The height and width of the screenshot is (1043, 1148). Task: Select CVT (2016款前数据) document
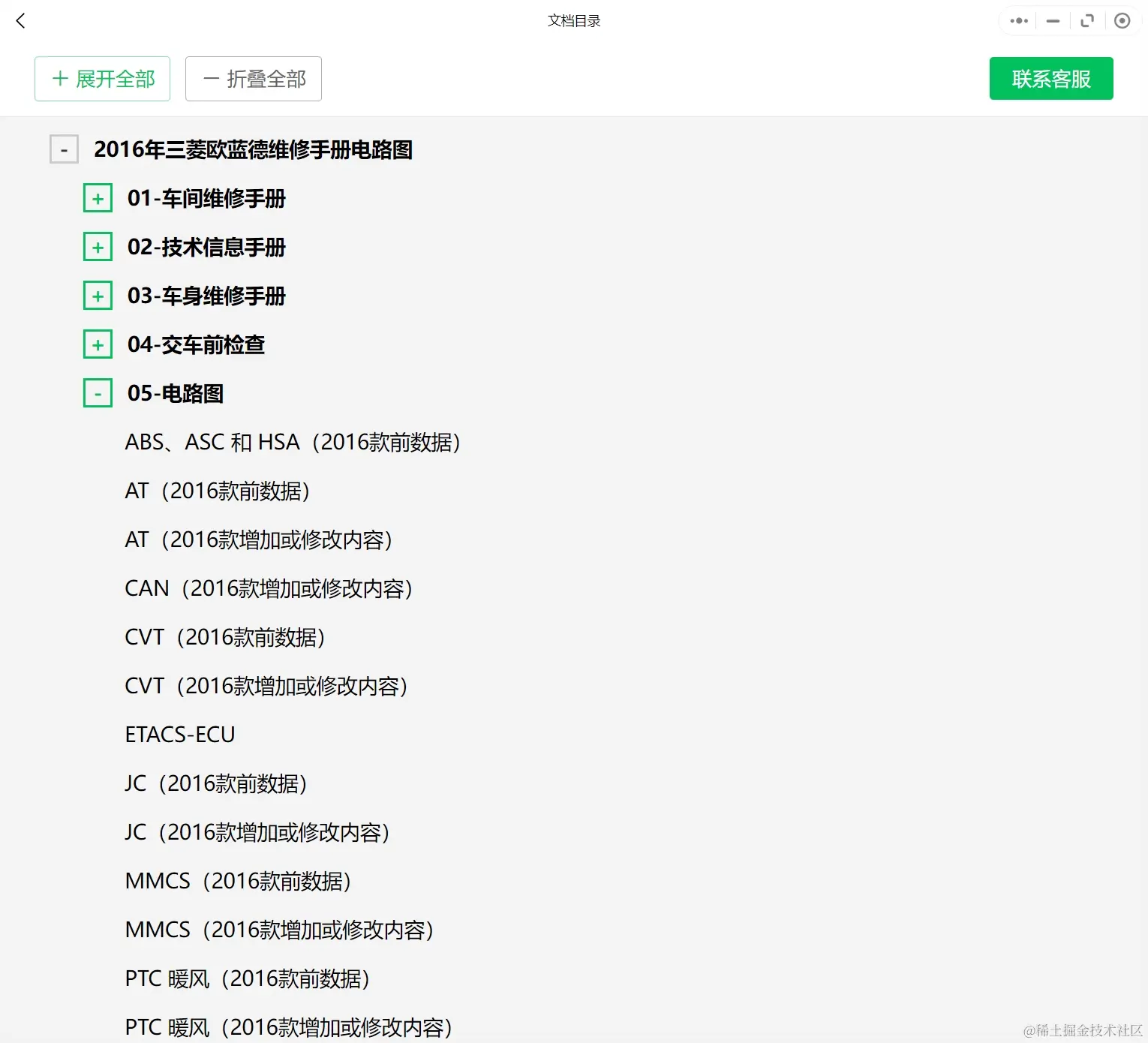point(225,637)
